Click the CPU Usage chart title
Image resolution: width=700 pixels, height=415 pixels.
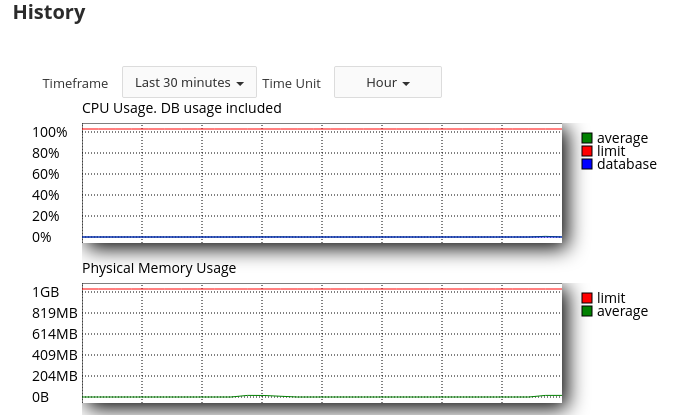point(182,108)
